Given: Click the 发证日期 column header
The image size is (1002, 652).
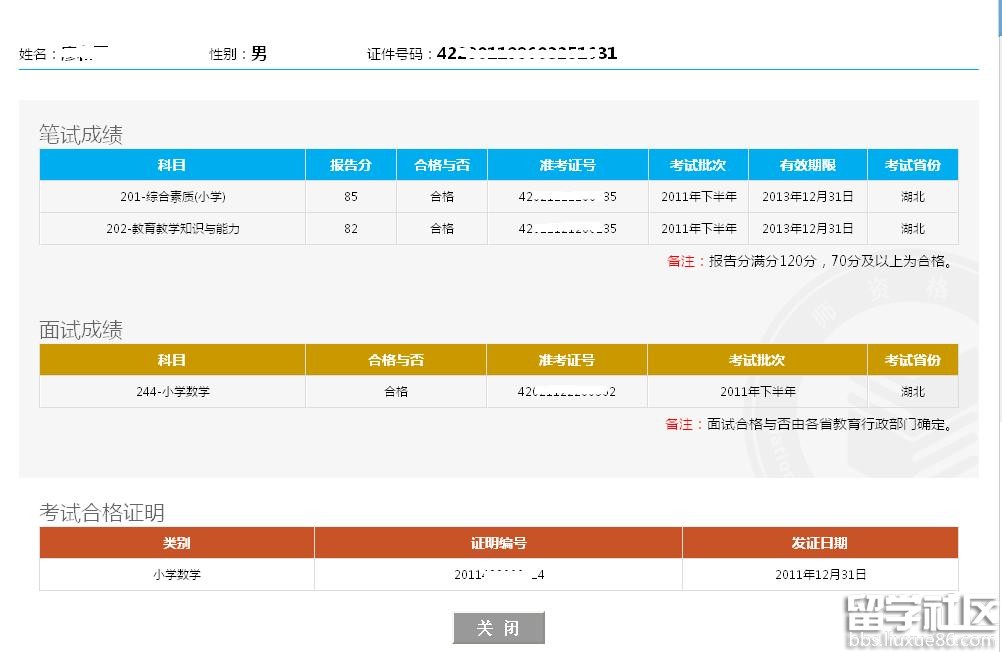Looking at the screenshot, I should [819, 543].
